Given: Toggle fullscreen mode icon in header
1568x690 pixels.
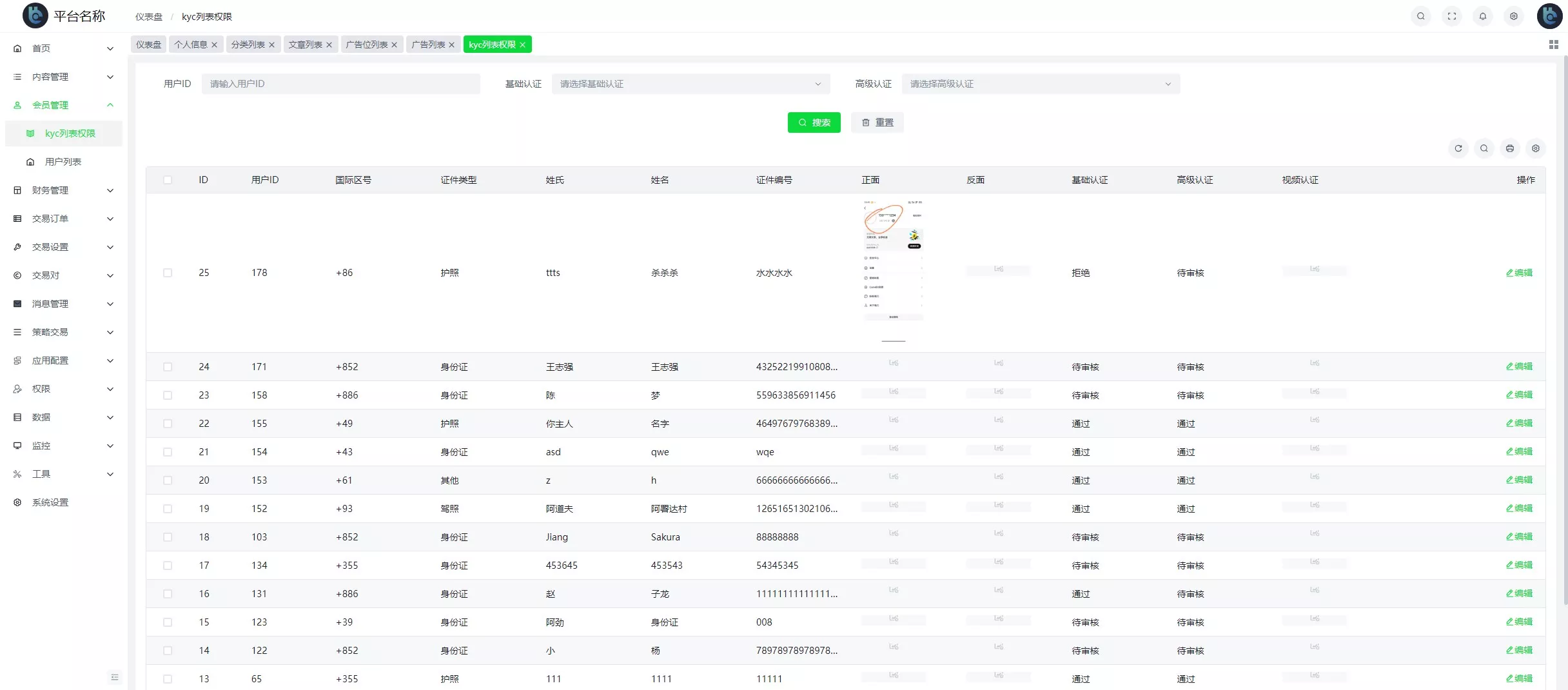Looking at the screenshot, I should tap(1451, 16).
